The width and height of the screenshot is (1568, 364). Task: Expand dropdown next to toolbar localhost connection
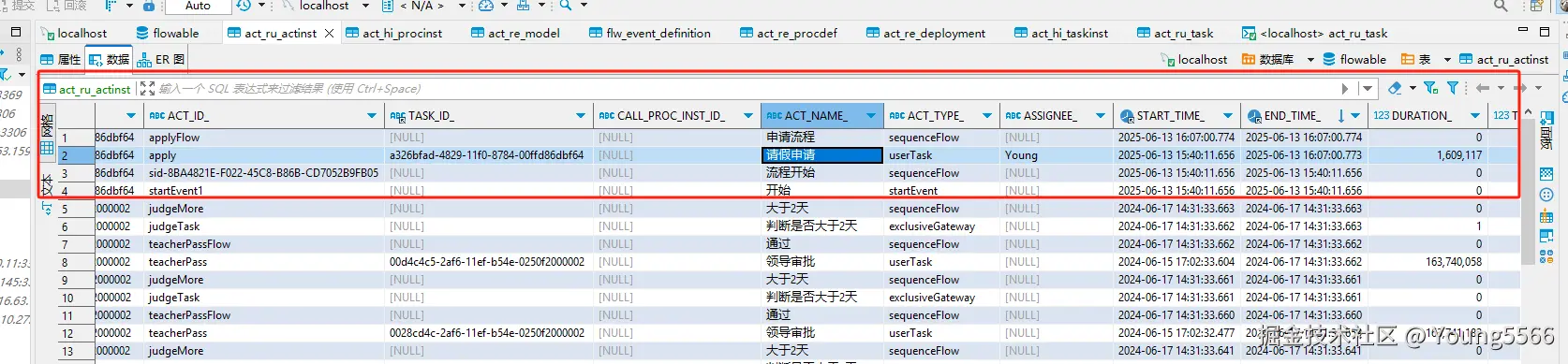[366, 6]
